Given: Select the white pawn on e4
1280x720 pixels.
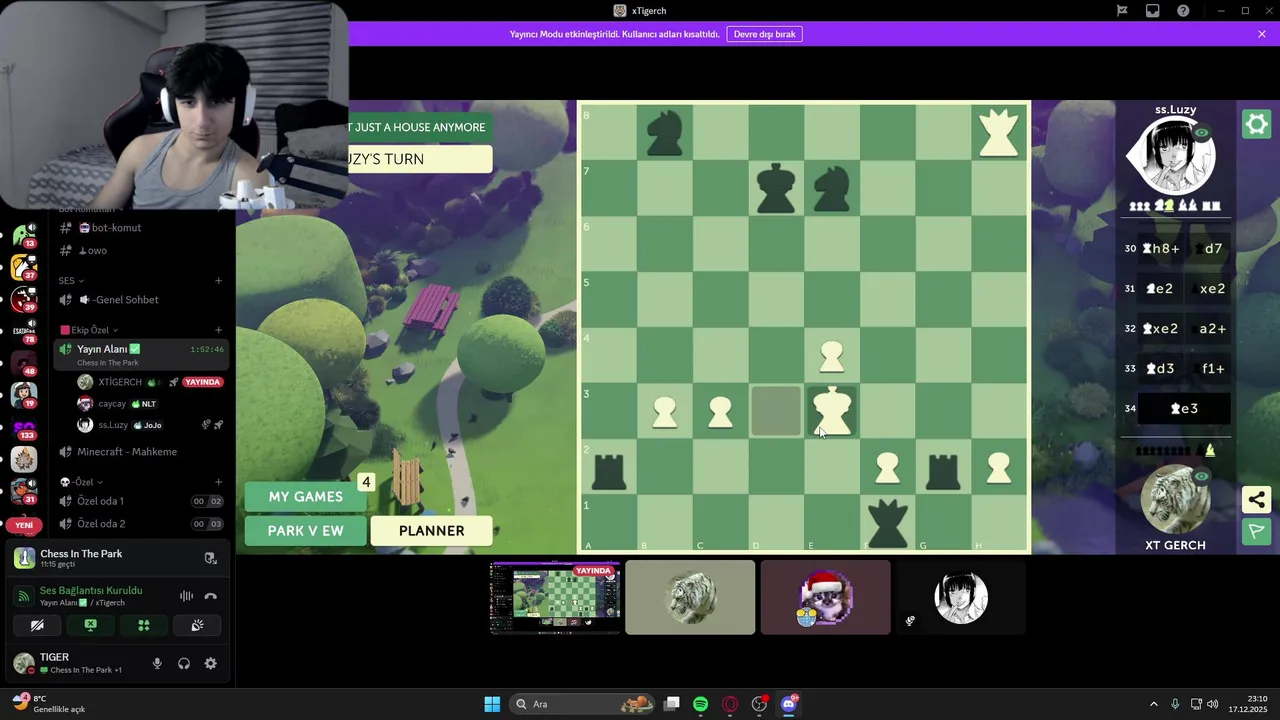Looking at the screenshot, I should (831, 357).
